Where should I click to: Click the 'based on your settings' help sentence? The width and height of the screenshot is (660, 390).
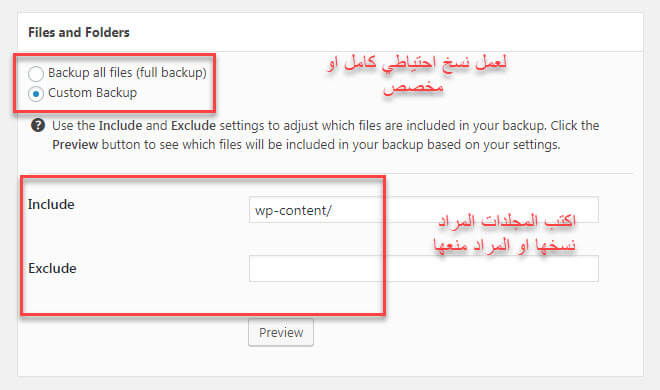[x=494, y=145]
